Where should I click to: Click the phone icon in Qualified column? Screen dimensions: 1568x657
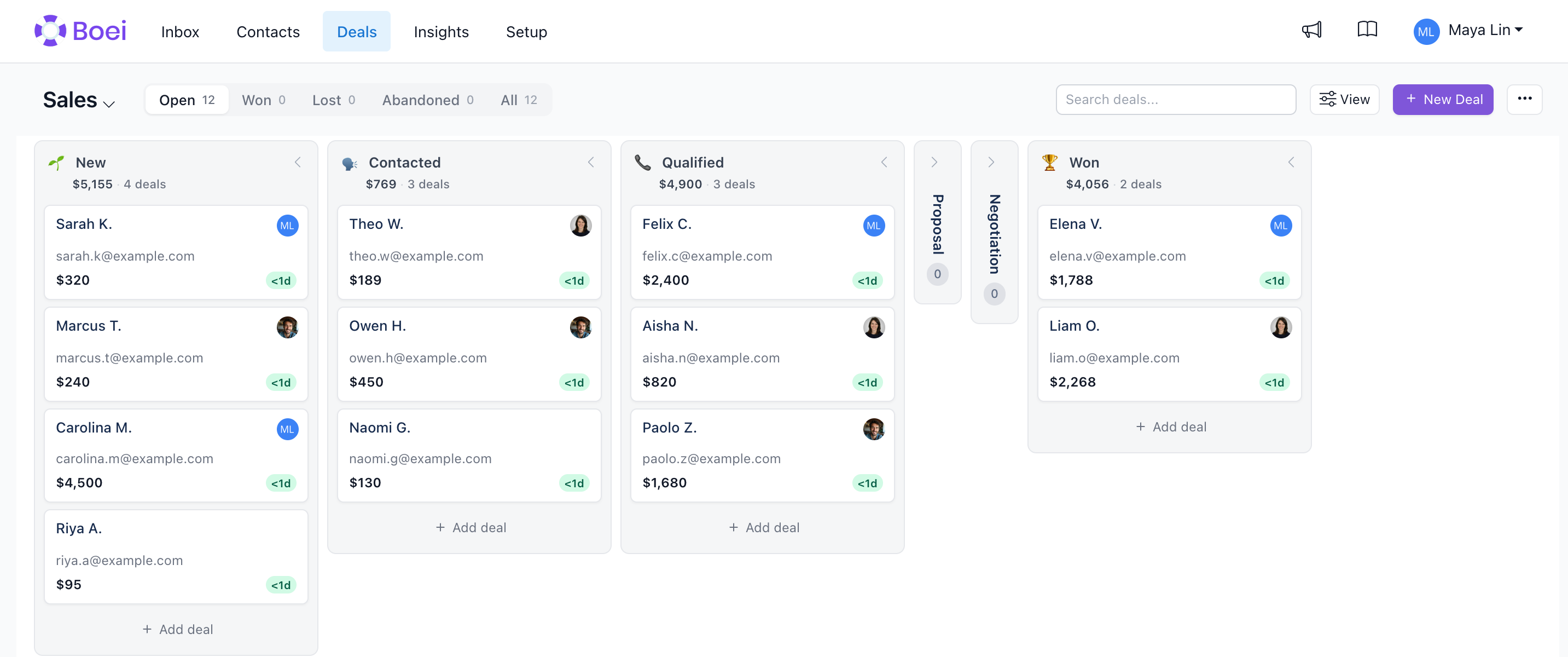642,163
